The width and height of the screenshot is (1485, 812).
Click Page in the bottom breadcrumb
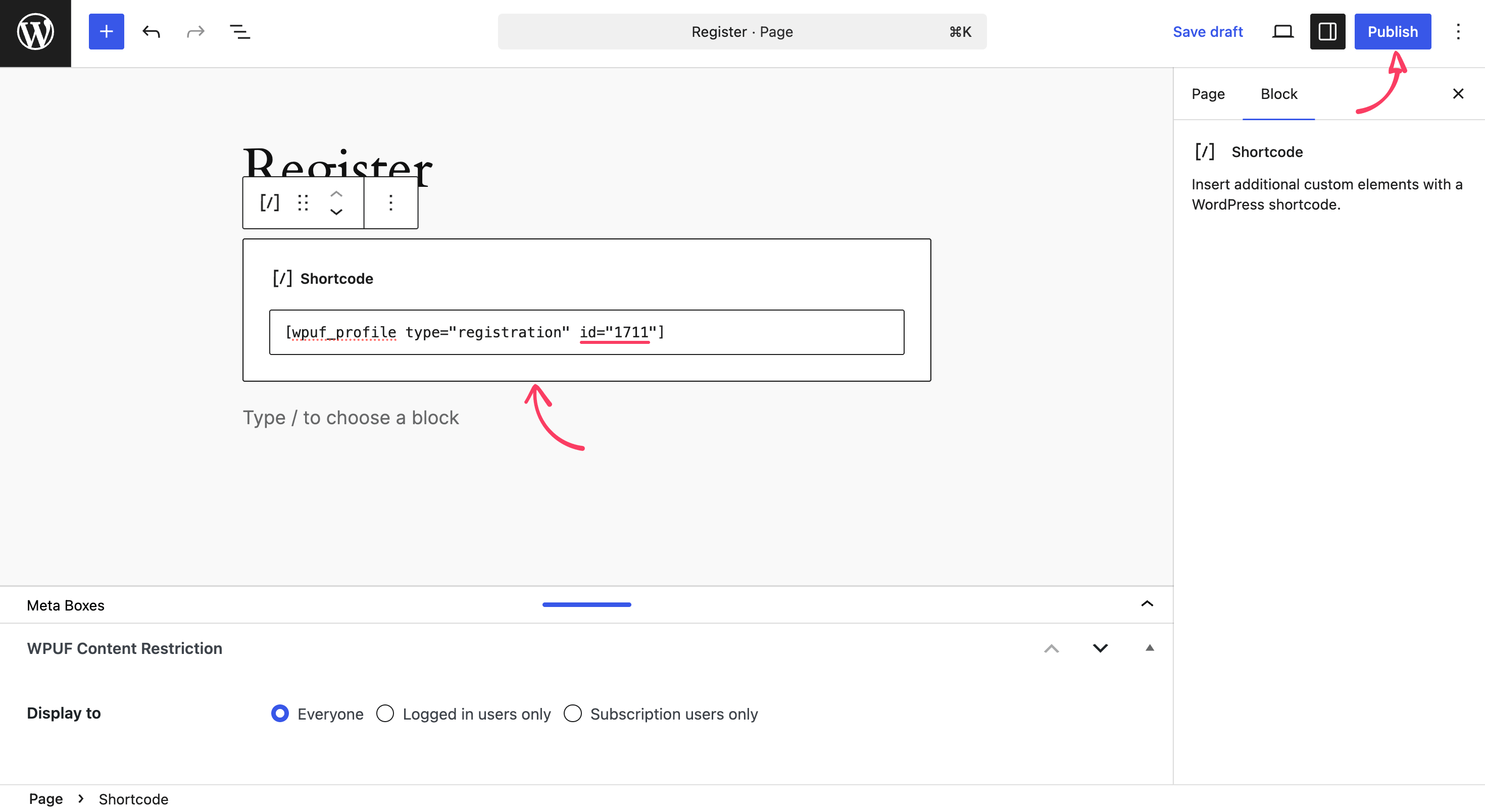tap(45, 799)
